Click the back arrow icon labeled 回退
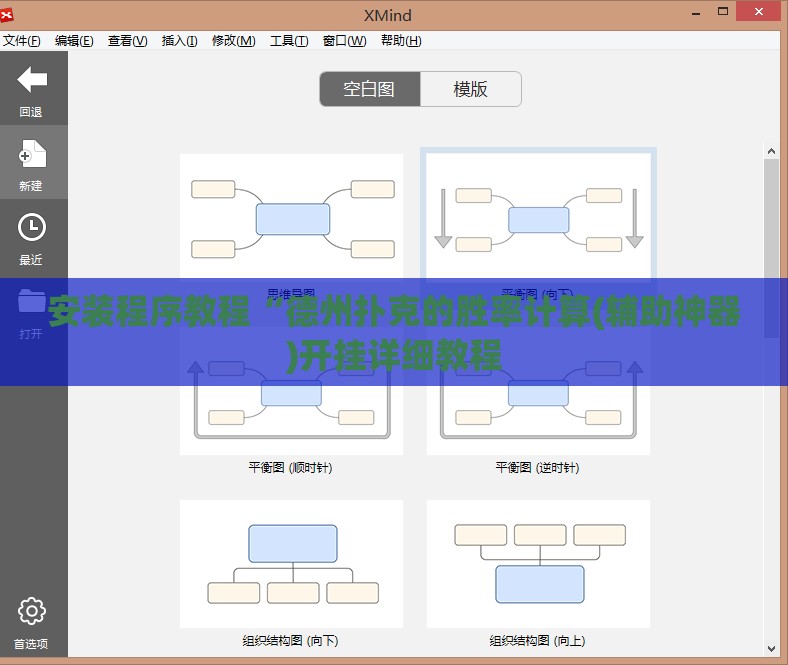This screenshot has height=665, width=788. pos(32,80)
